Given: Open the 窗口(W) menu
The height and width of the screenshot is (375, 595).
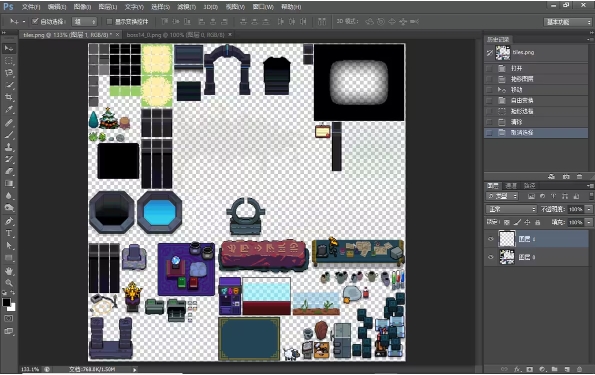Looking at the screenshot, I should 263,7.
